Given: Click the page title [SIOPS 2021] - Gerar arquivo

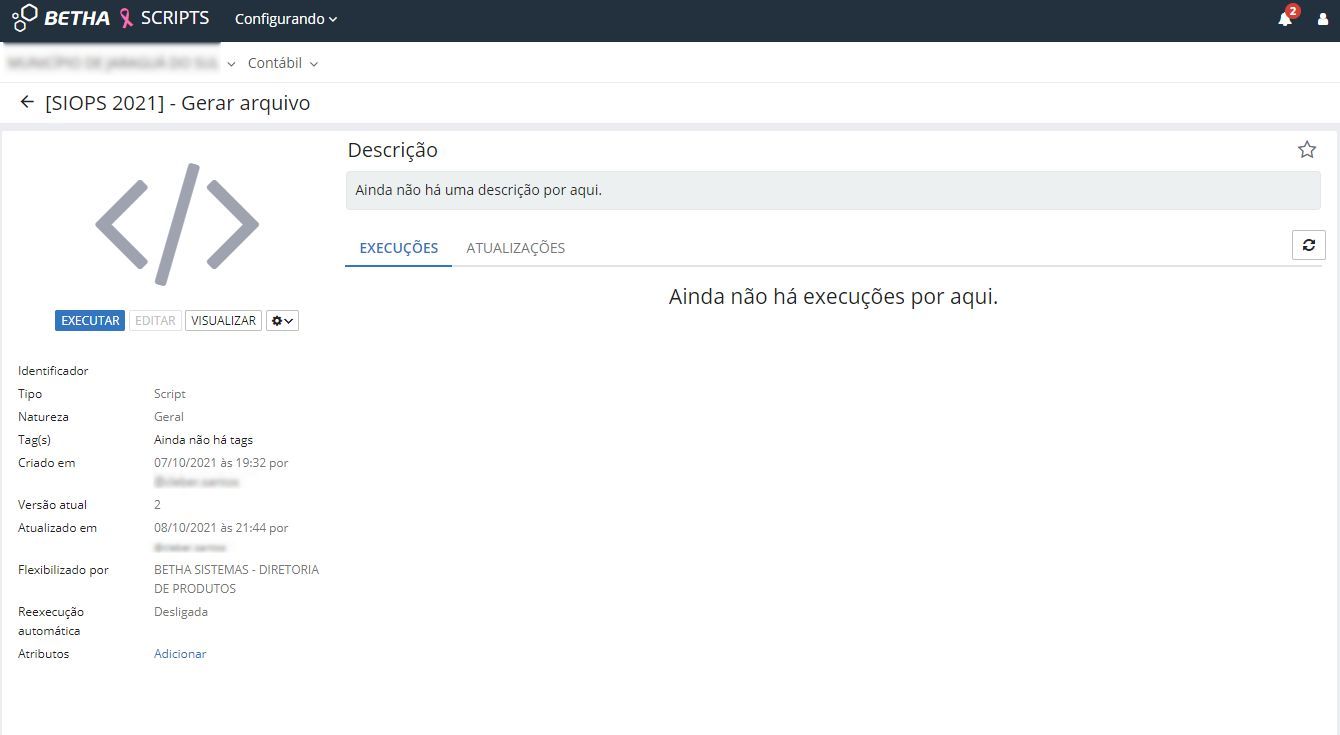Looking at the screenshot, I should click(x=178, y=103).
